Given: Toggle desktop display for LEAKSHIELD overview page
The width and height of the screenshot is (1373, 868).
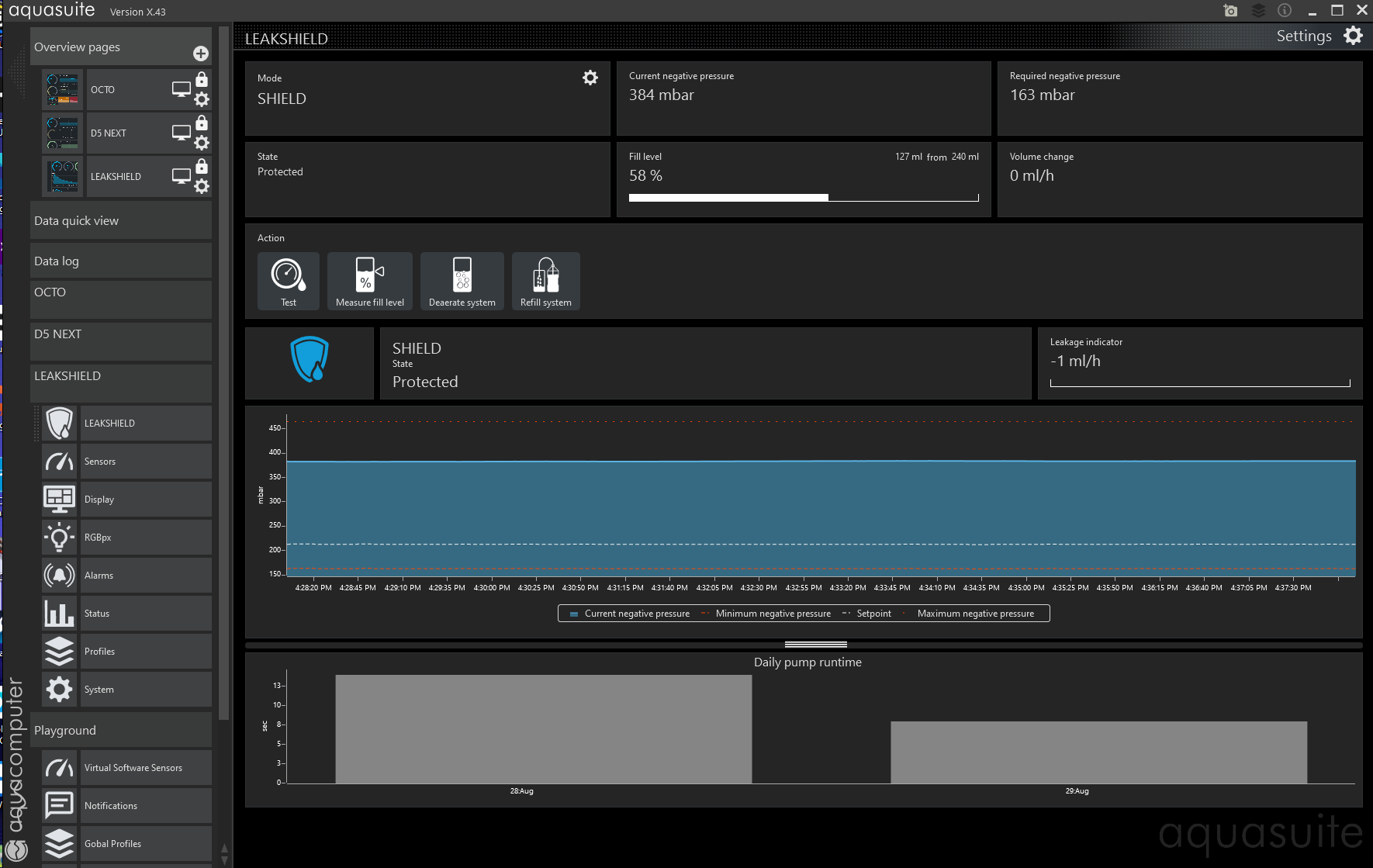Looking at the screenshot, I should 181,176.
